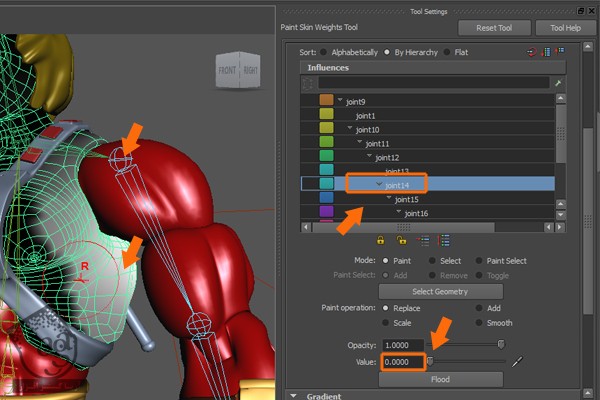Click the purple color swatch of joint16

(326, 211)
